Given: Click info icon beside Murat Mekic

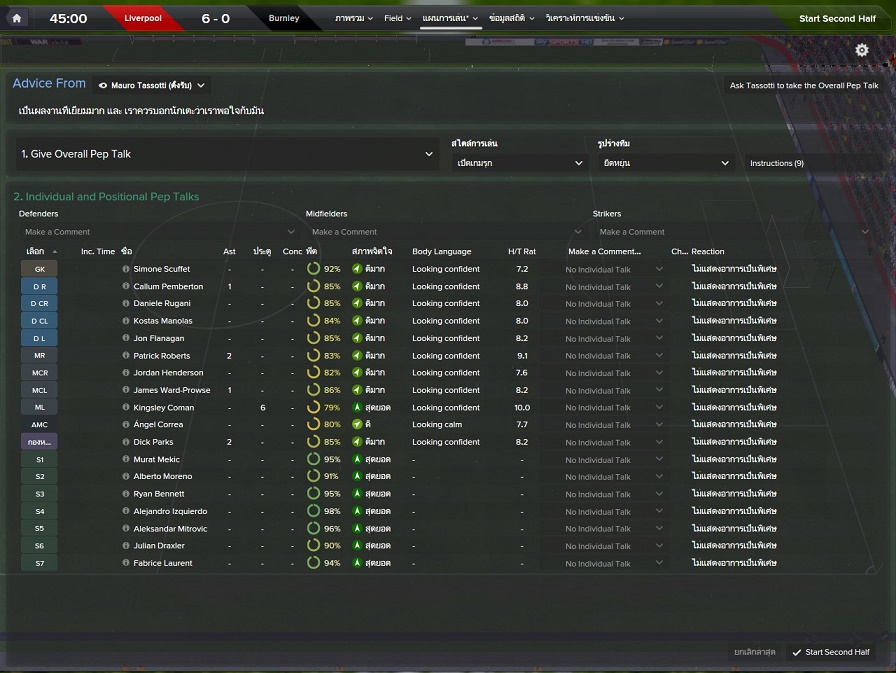Looking at the screenshot, I should (126, 459).
